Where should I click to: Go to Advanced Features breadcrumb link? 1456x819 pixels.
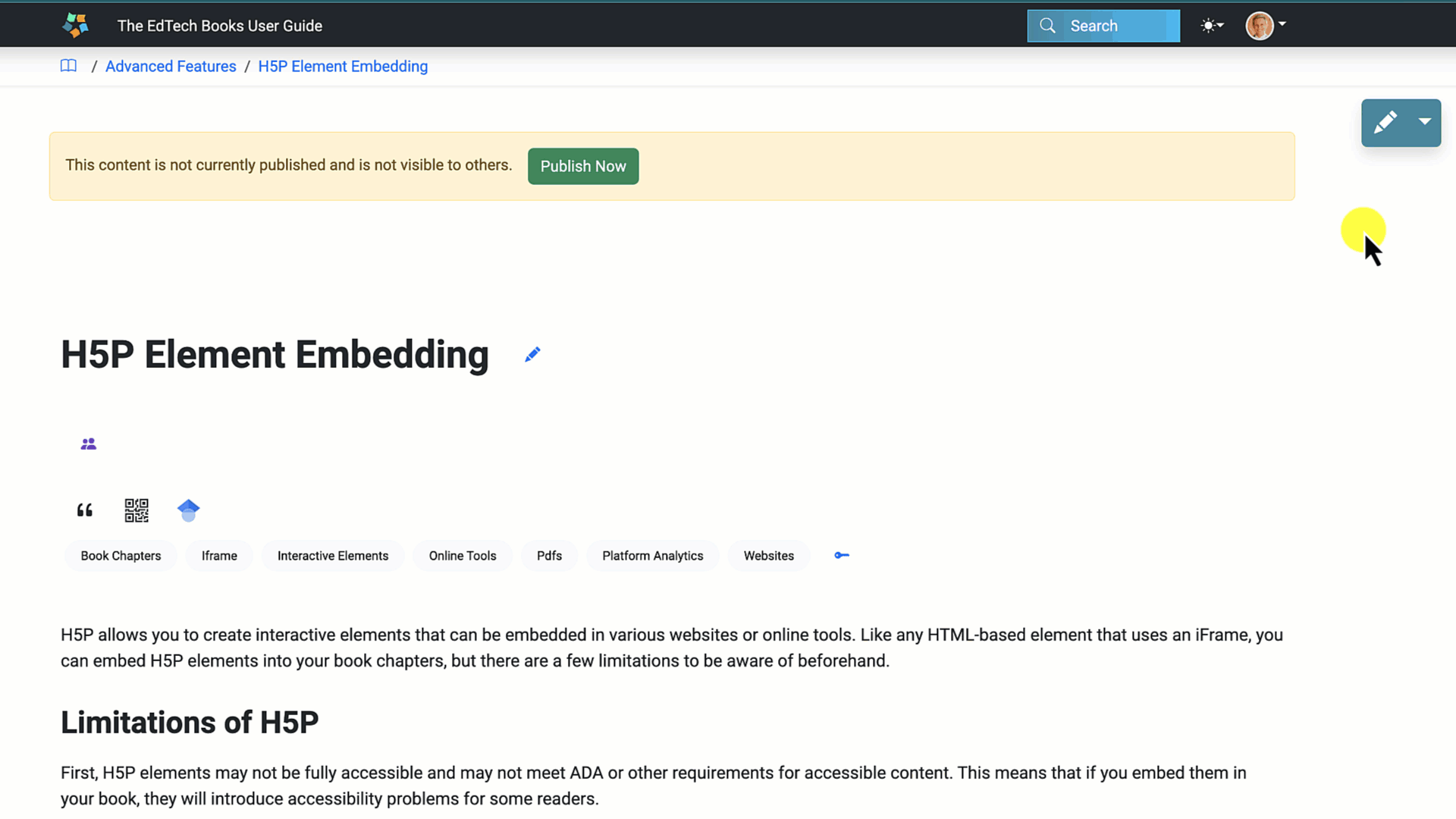[x=171, y=66]
